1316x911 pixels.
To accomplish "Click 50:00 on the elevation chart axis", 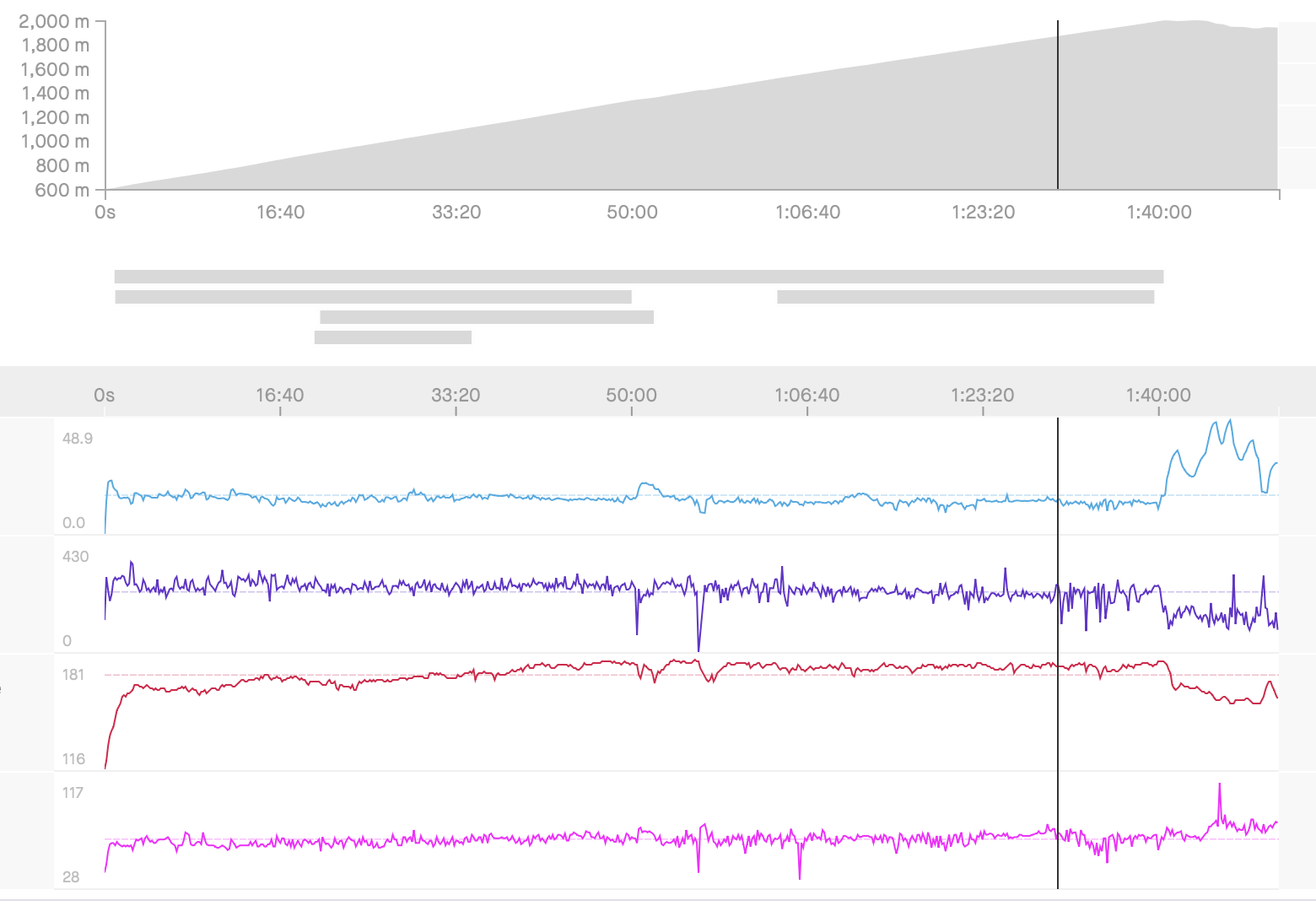I will (x=632, y=212).
